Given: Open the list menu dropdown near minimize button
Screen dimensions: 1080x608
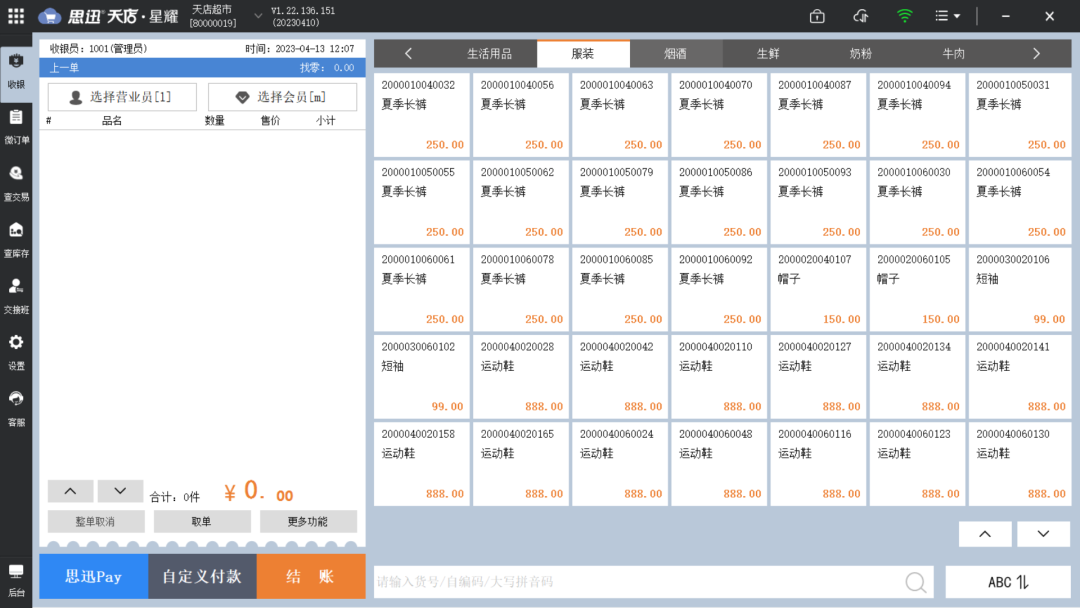Looking at the screenshot, I should pyautogui.click(x=944, y=16).
